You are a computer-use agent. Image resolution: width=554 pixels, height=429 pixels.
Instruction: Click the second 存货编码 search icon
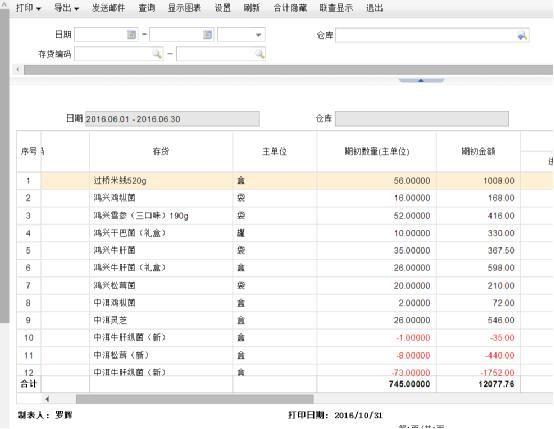(x=260, y=54)
